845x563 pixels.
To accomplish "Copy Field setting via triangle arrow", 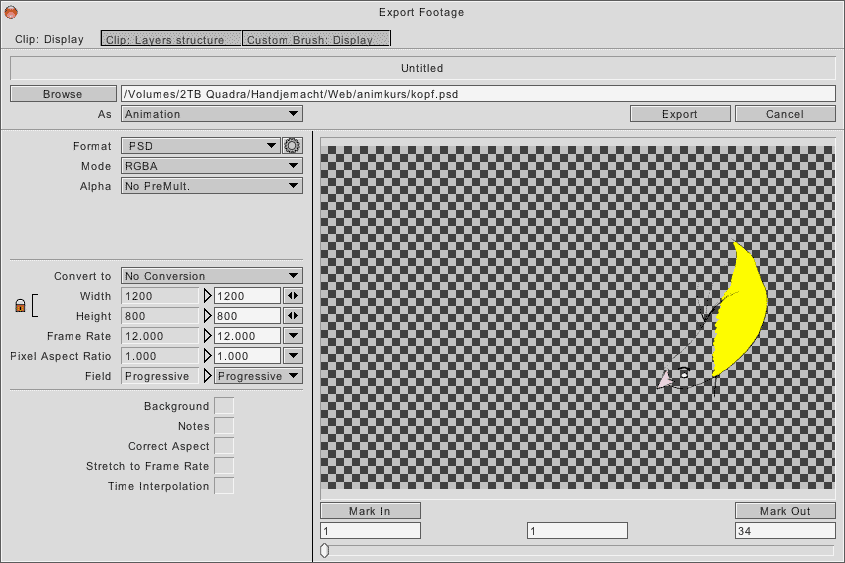I will click(x=207, y=376).
